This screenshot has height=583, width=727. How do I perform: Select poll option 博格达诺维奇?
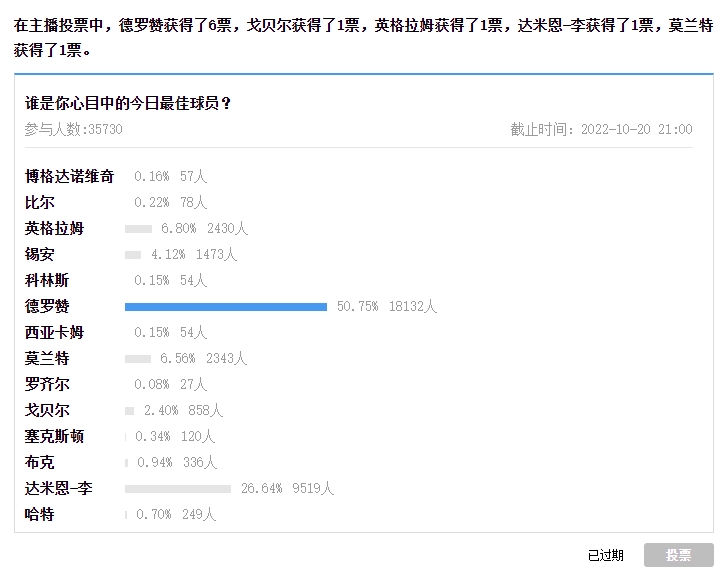[69, 176]
